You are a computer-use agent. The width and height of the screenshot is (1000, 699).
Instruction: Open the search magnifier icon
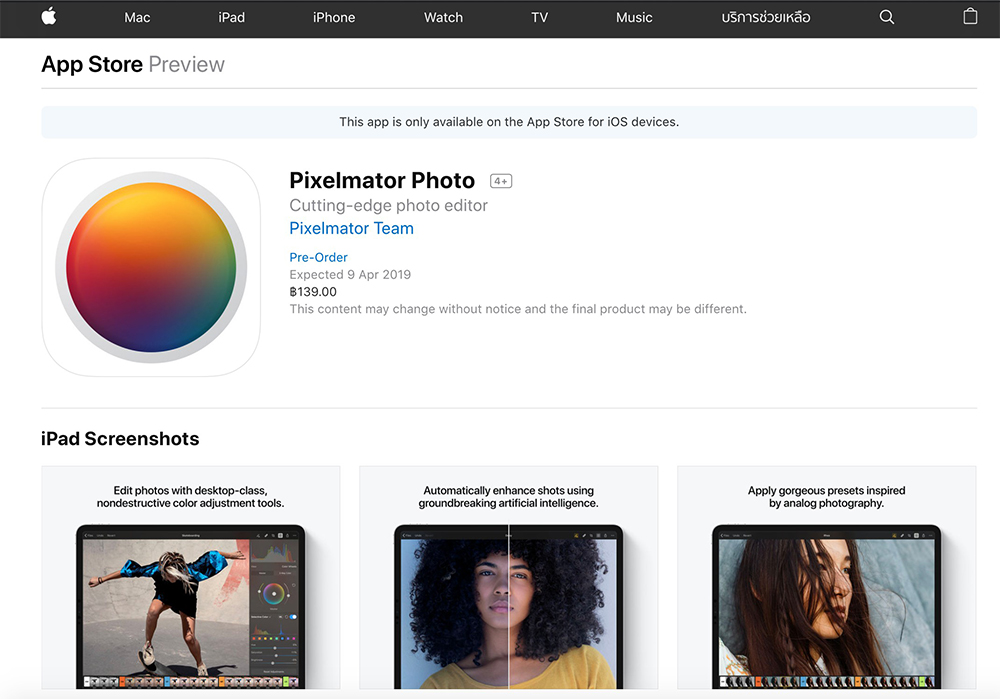886,17
